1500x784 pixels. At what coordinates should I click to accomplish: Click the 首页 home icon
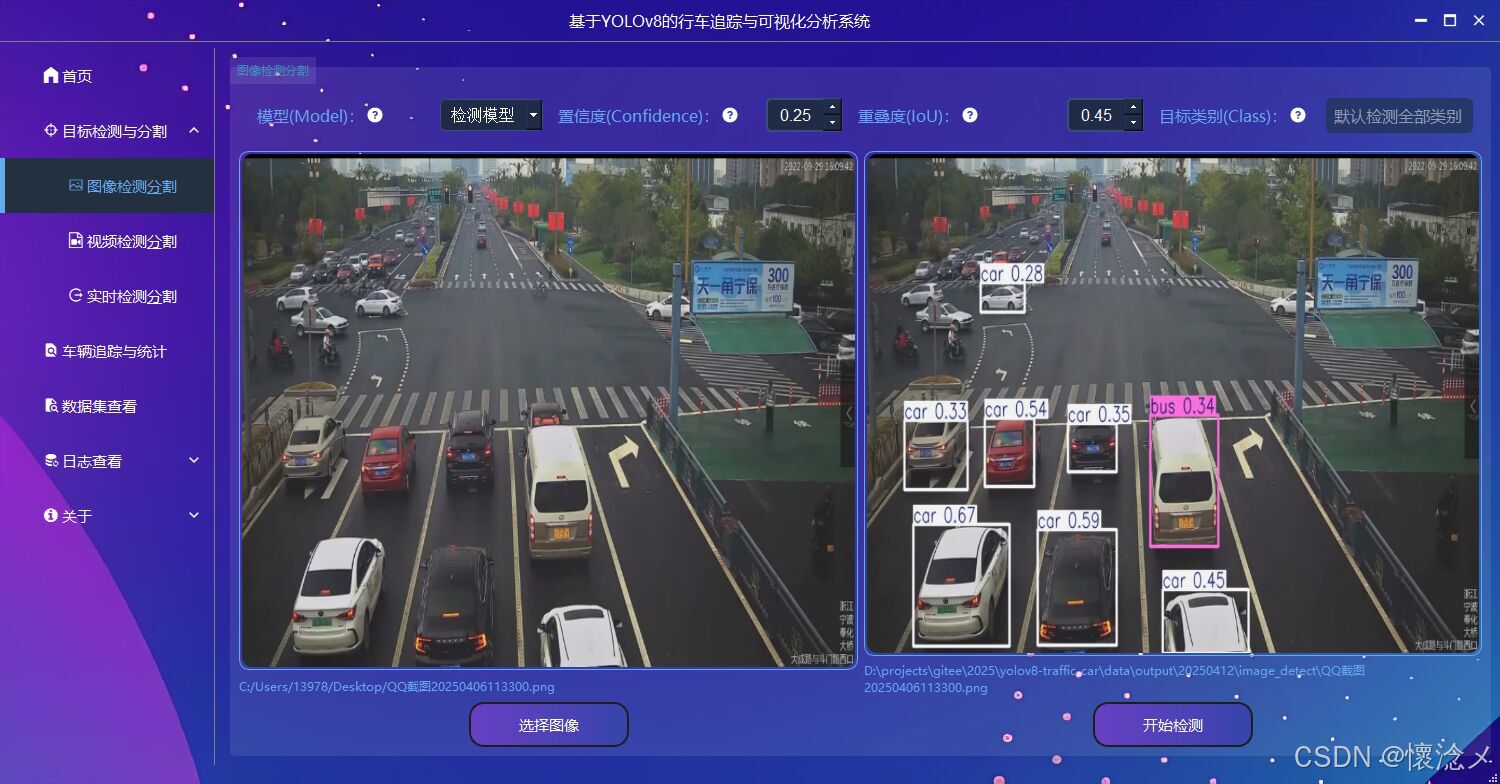[x=49, y=74]
